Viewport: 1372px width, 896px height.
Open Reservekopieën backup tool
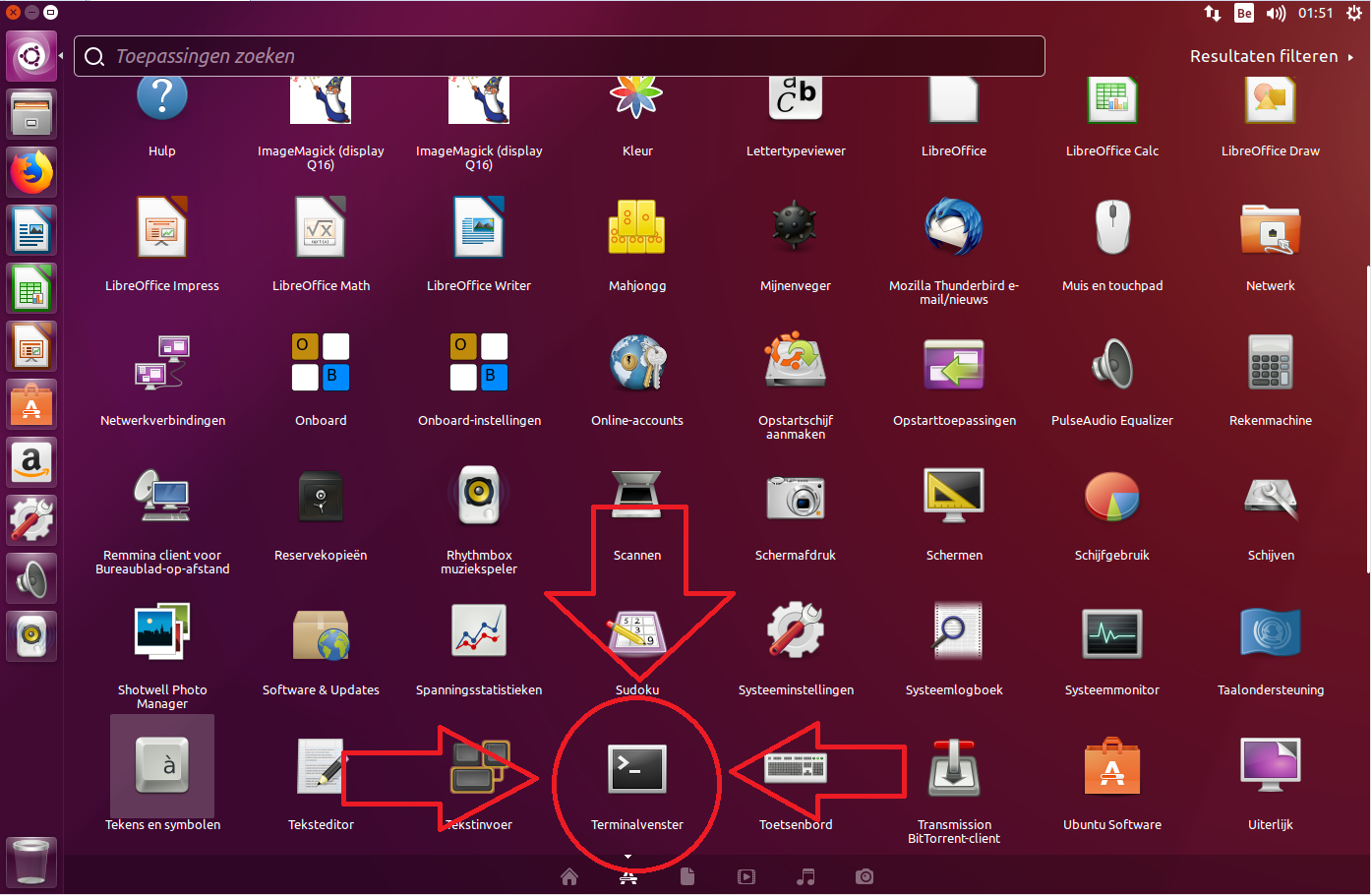(x=321, y=497)
